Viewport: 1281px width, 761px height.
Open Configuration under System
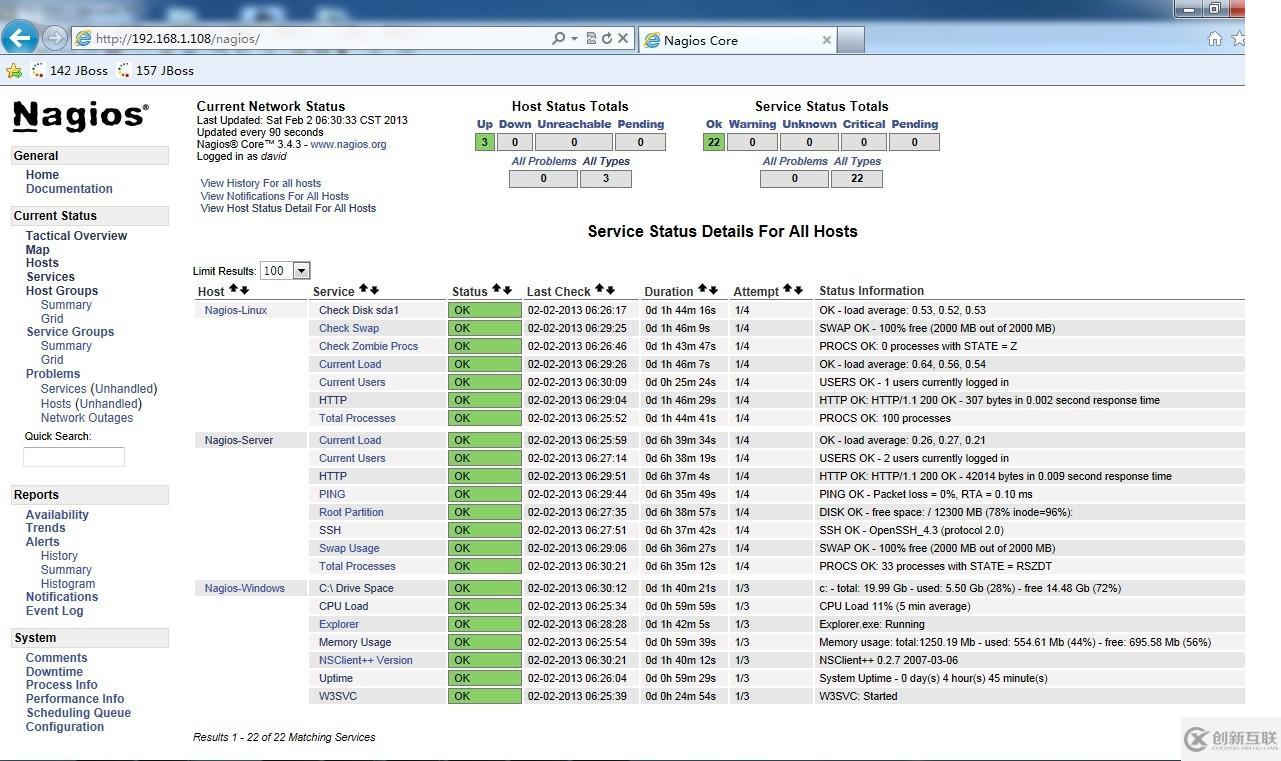point(65,727)
